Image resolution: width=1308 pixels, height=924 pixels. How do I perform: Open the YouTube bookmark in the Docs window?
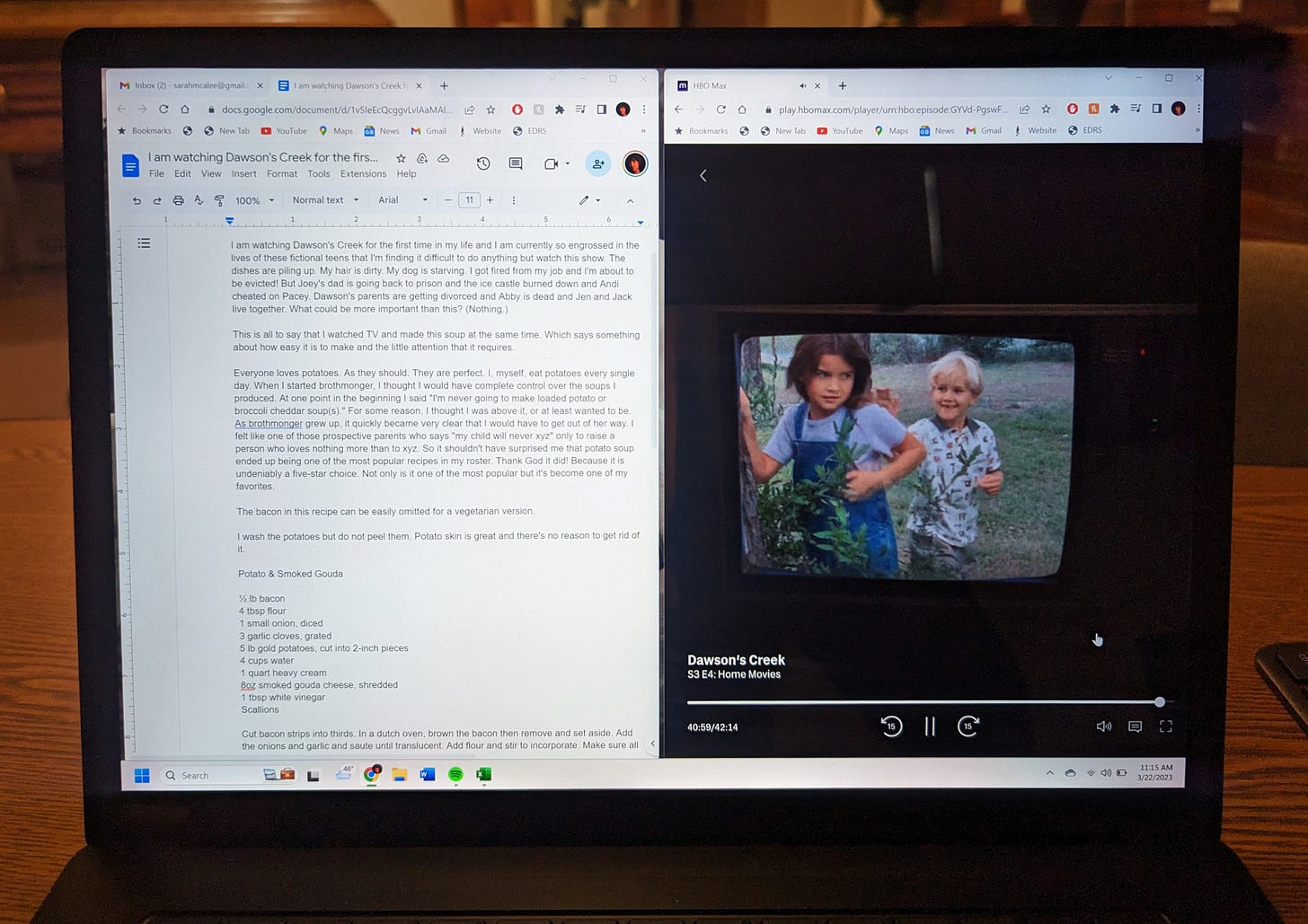[284, 131]
